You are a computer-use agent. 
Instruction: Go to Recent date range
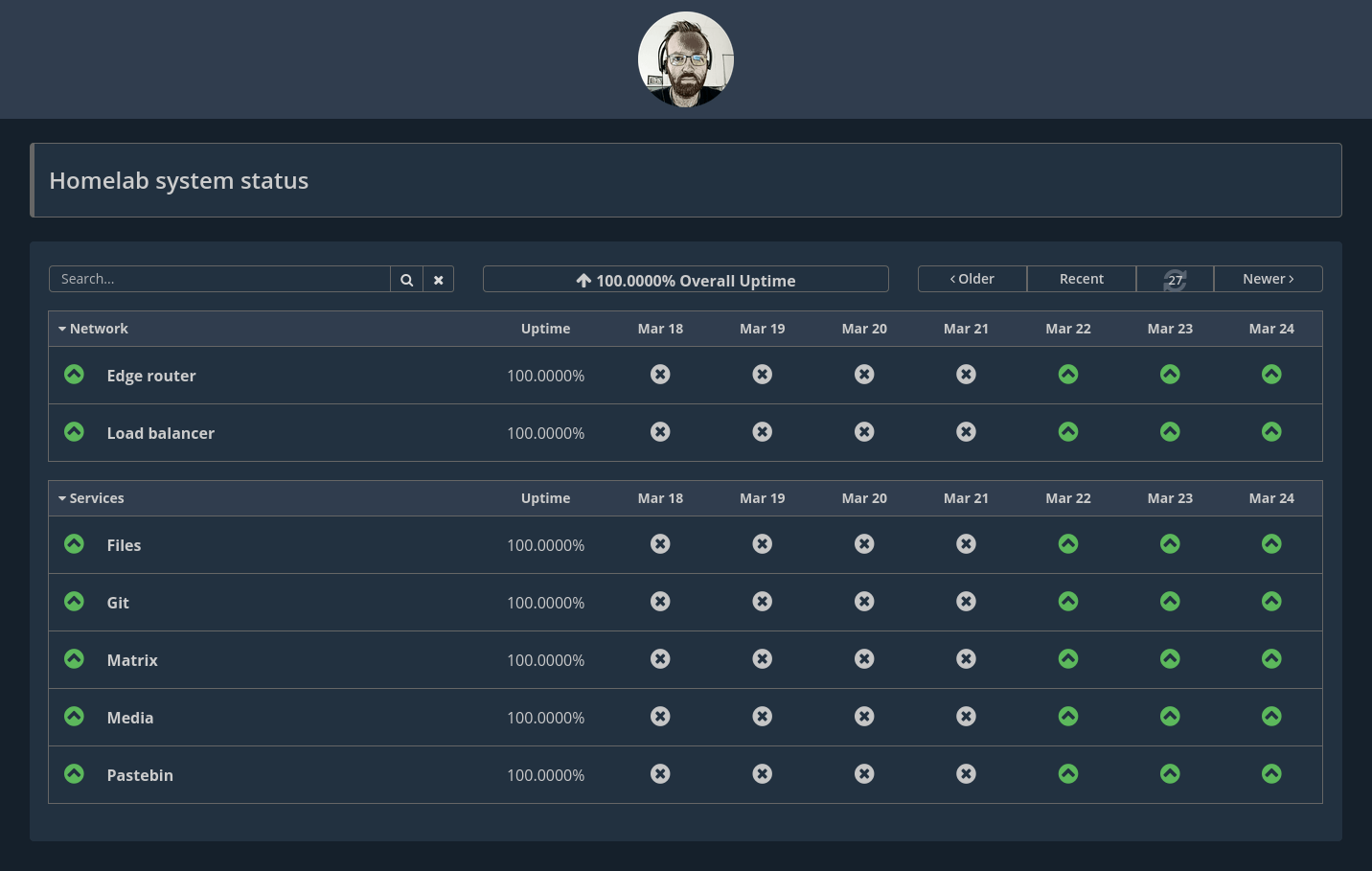pos(1081,279)
